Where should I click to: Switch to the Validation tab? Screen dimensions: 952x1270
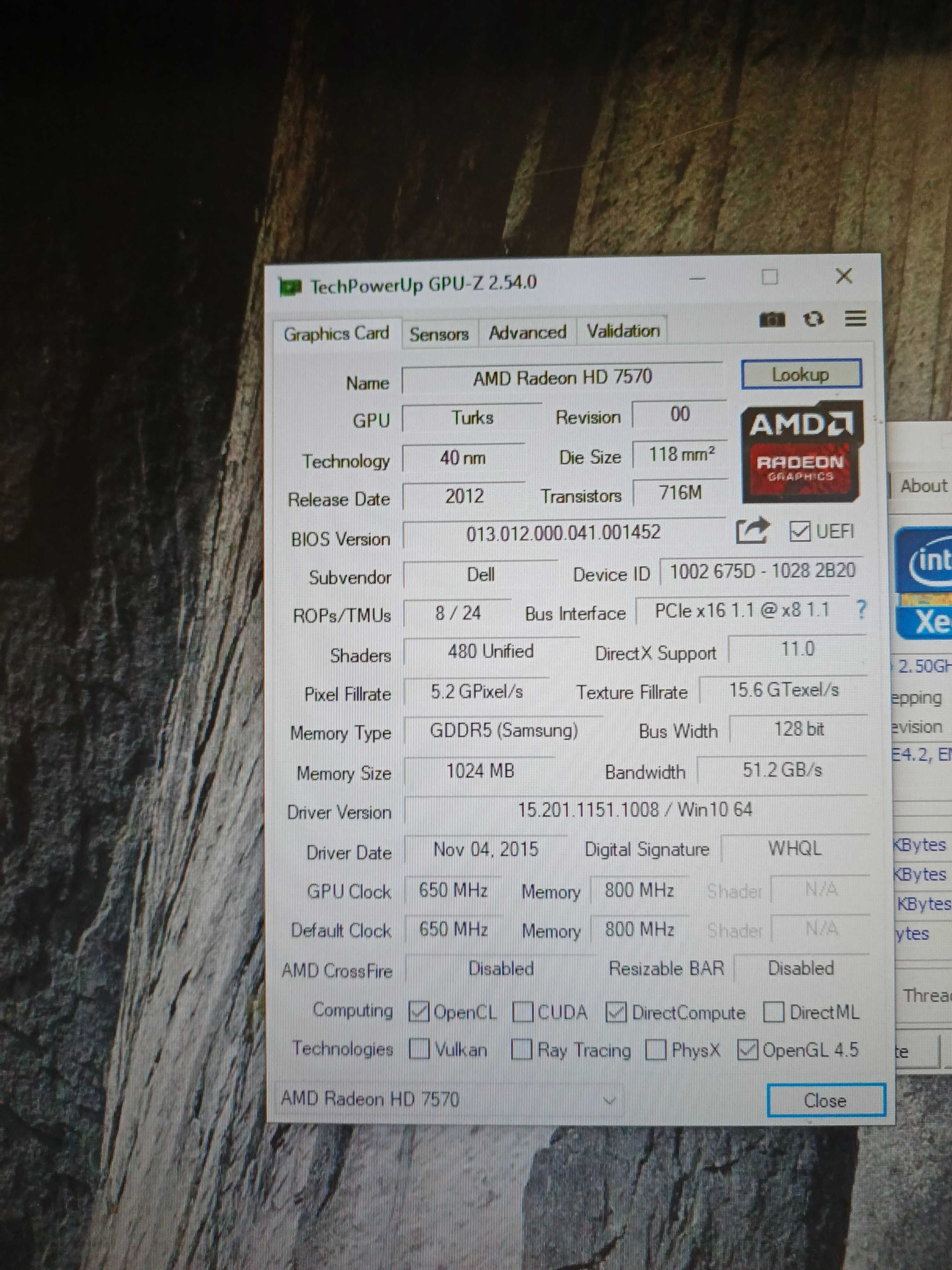[623, 331]
